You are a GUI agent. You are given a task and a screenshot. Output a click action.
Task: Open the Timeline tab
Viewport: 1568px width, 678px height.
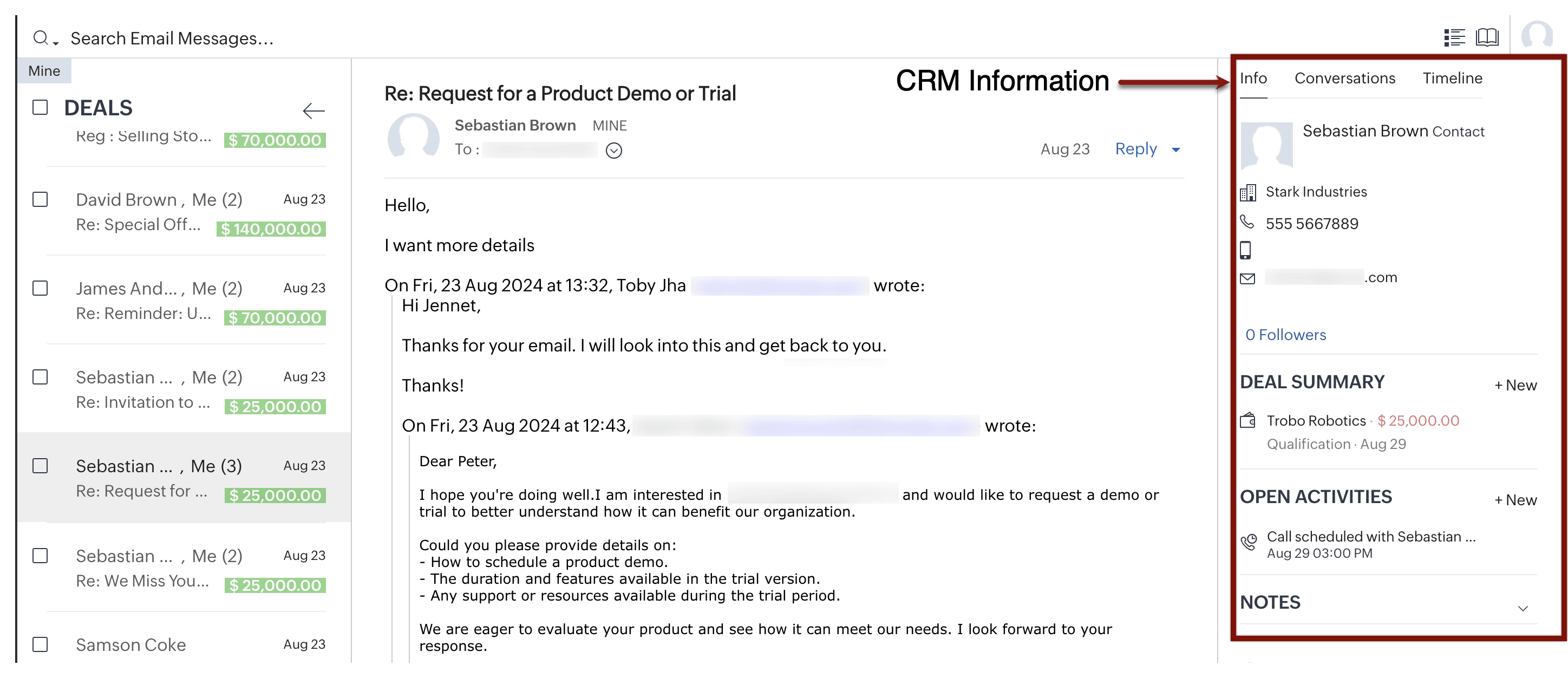point(1452,78)
